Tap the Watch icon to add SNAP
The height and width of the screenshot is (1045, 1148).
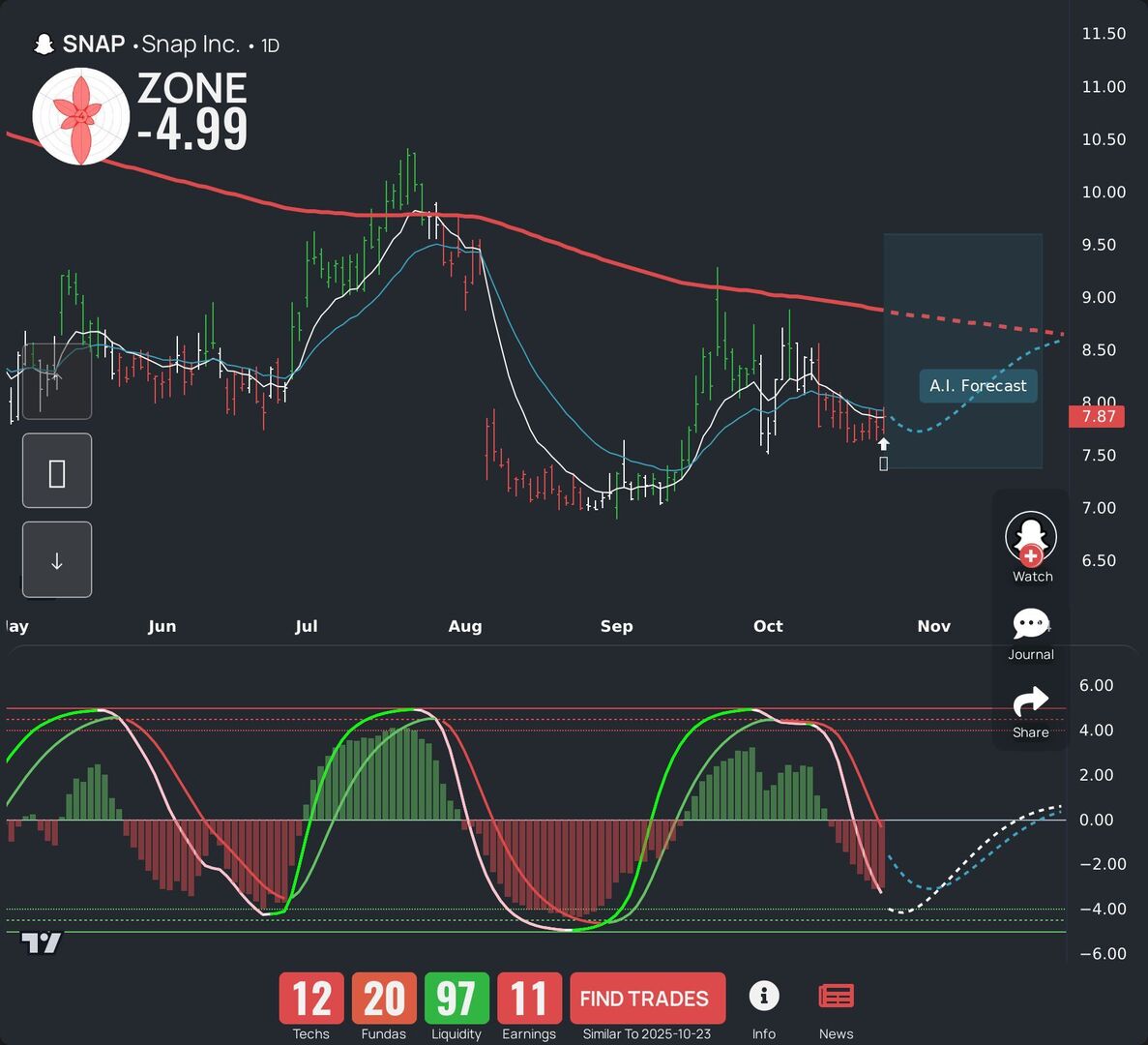pos(1031,538)
